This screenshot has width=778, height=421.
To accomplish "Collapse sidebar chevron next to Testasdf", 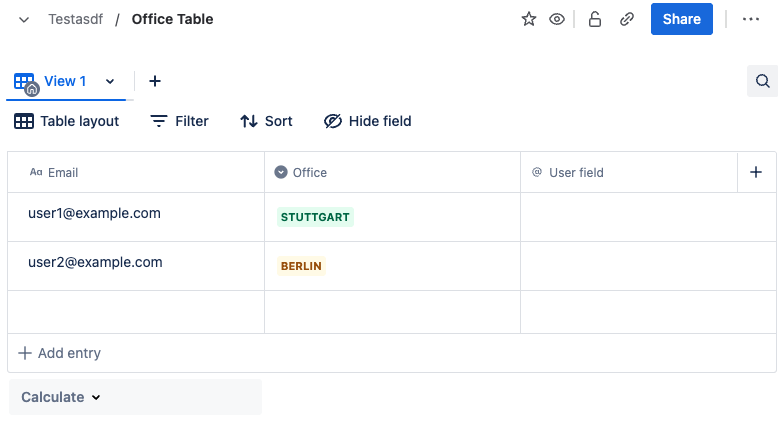I will point(24,19).
